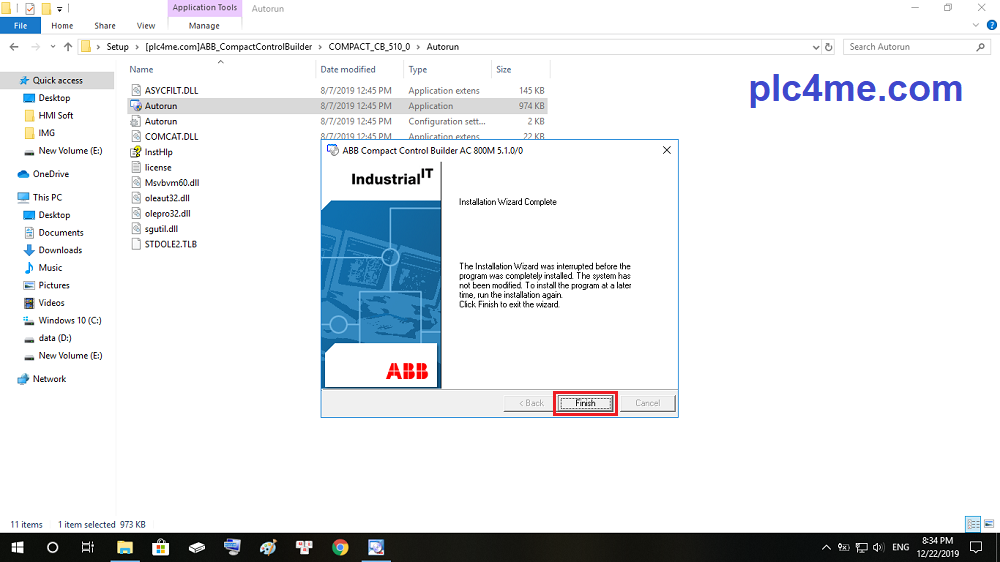Sort by the Name column header

click(141, 70)
